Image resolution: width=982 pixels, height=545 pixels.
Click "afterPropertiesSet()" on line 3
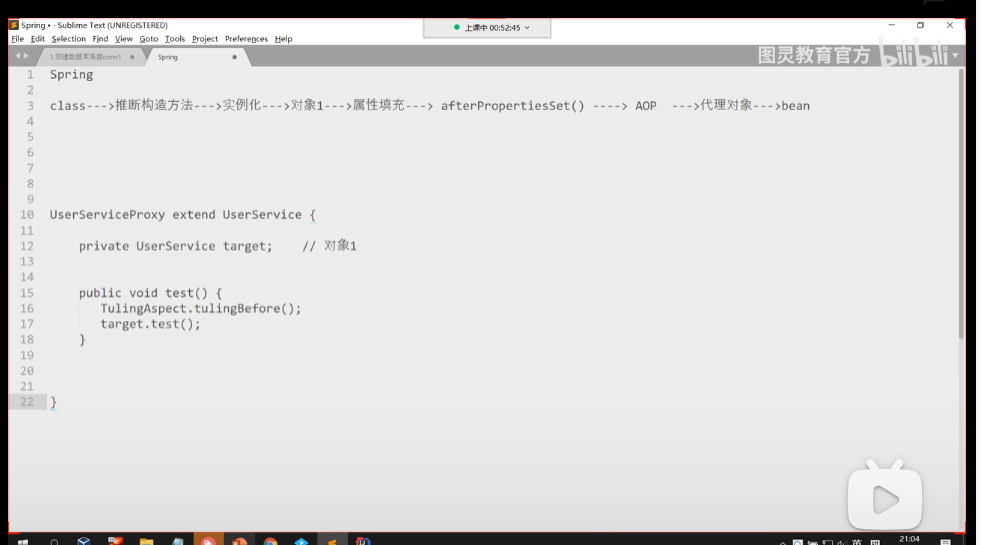pos(512,106)
